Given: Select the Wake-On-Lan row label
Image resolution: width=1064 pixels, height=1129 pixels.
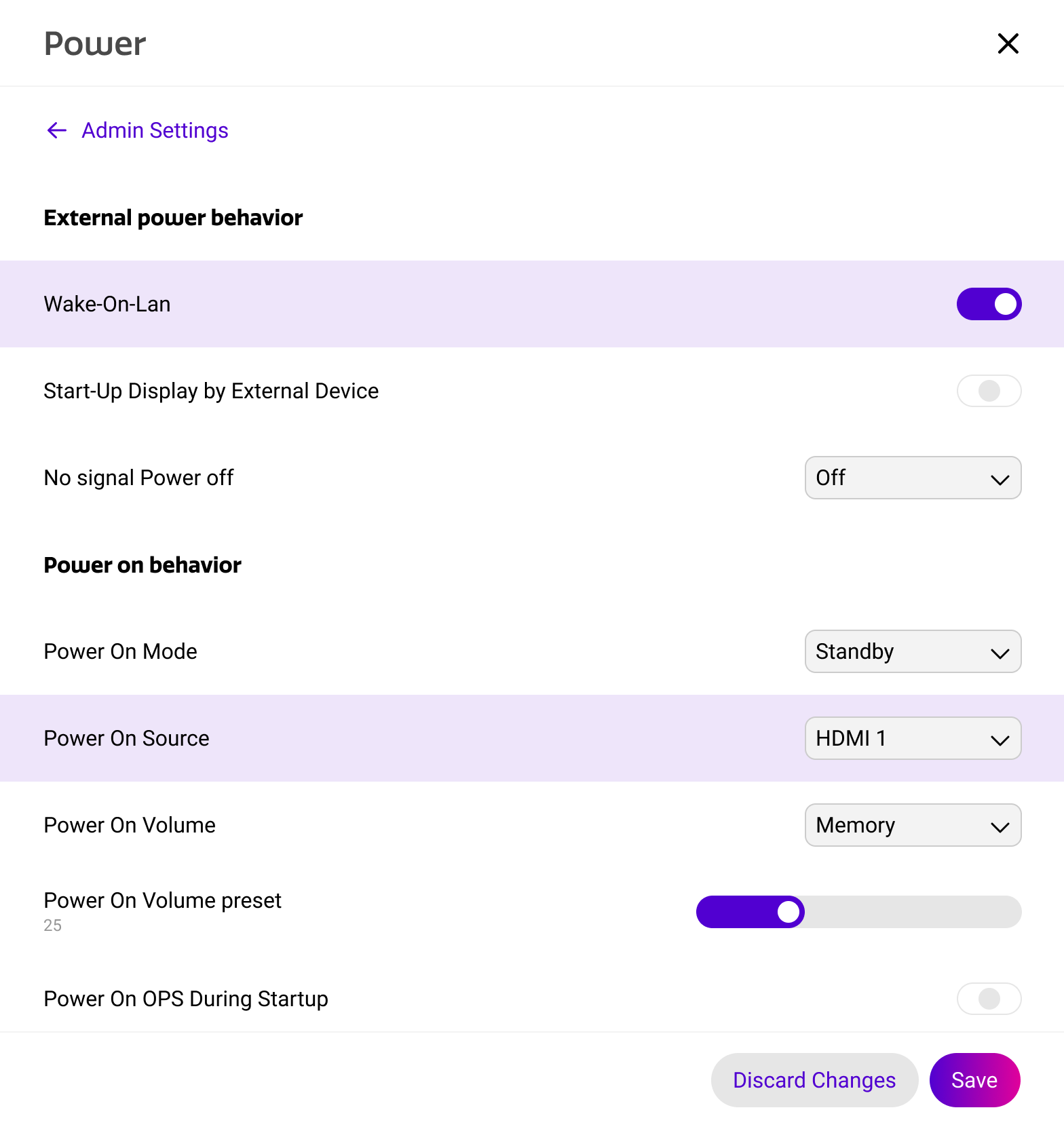Looking at the screenshot, I should click(x=107, y=304).
